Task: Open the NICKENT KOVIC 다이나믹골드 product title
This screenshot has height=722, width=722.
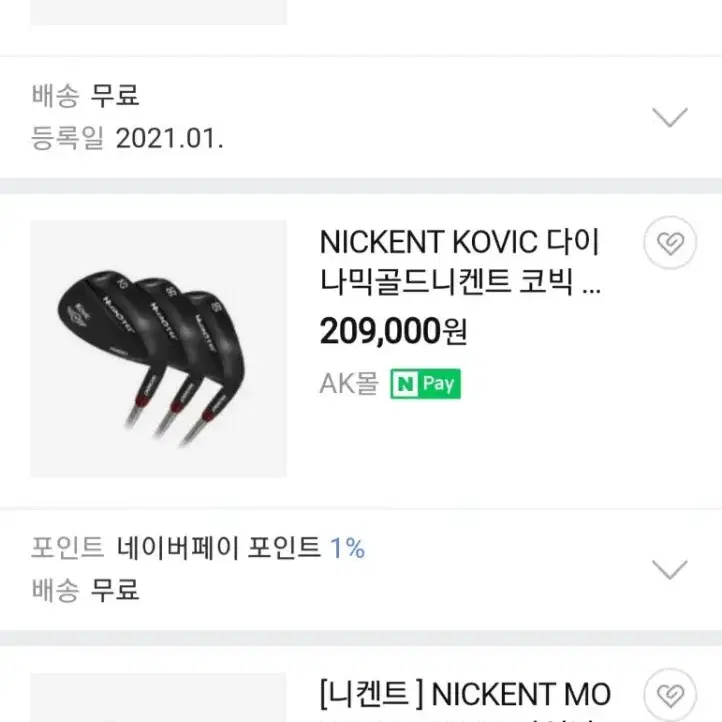Action: (460, 262)
